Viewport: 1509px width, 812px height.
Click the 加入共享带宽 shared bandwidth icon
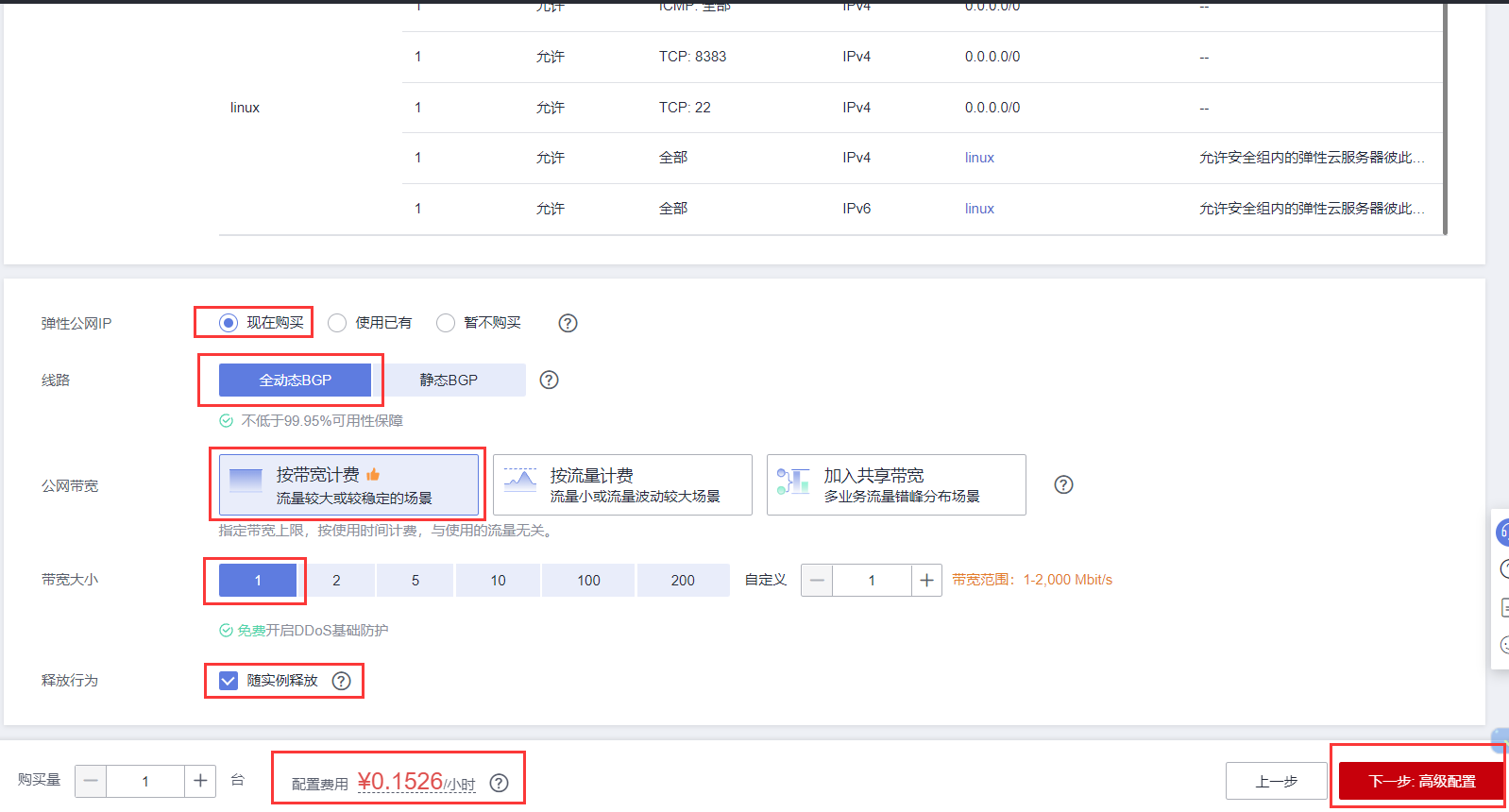(x=793, y=482)
